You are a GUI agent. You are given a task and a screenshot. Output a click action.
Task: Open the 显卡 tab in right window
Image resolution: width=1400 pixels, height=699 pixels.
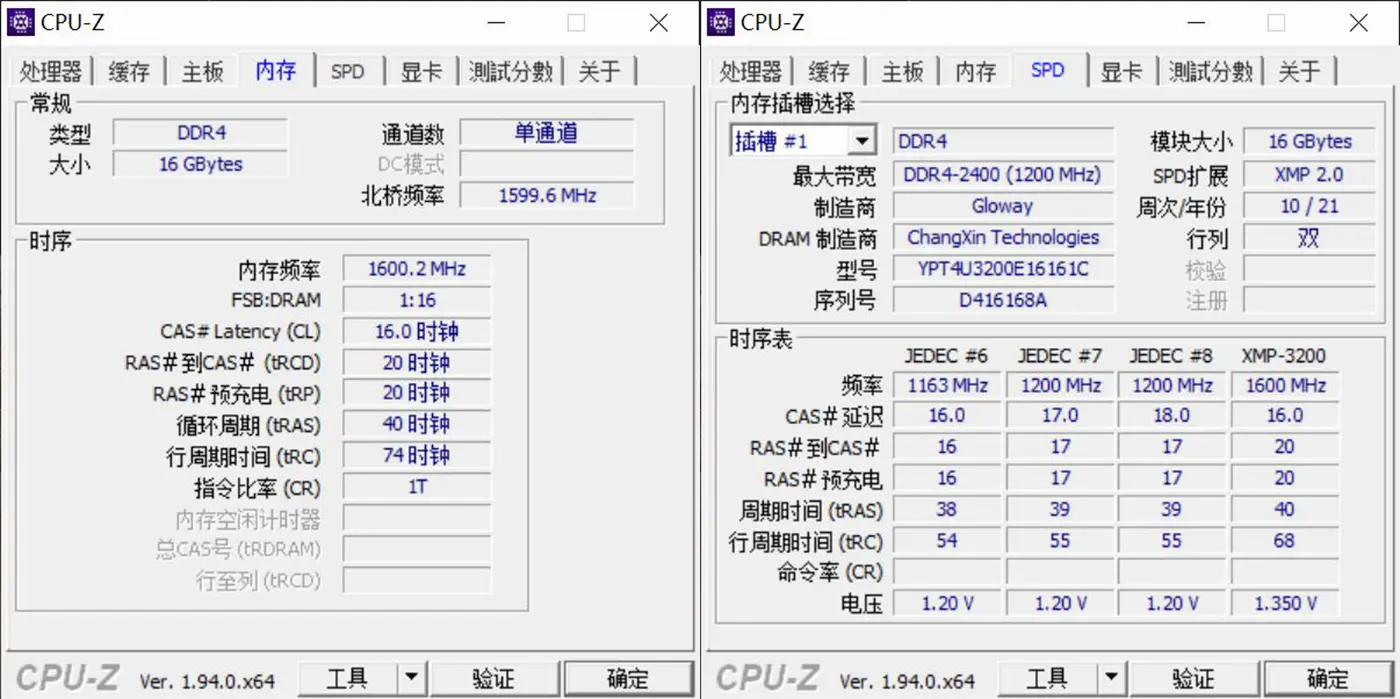(1121, 72)
